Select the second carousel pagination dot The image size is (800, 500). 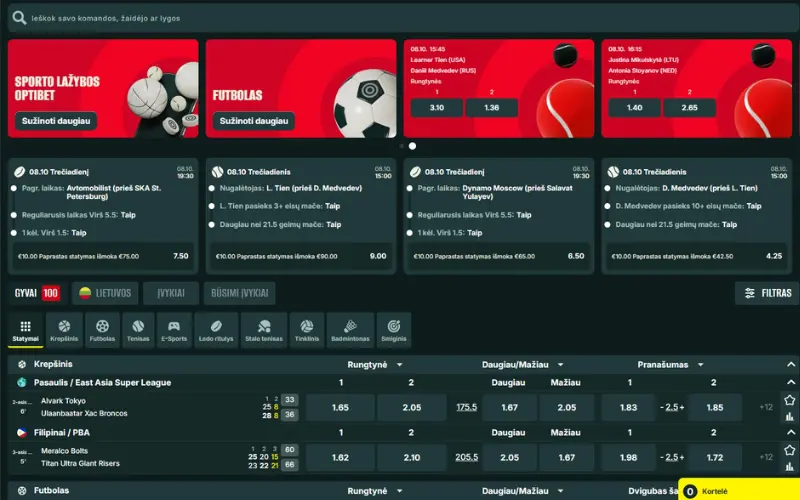tap(412, 146)
